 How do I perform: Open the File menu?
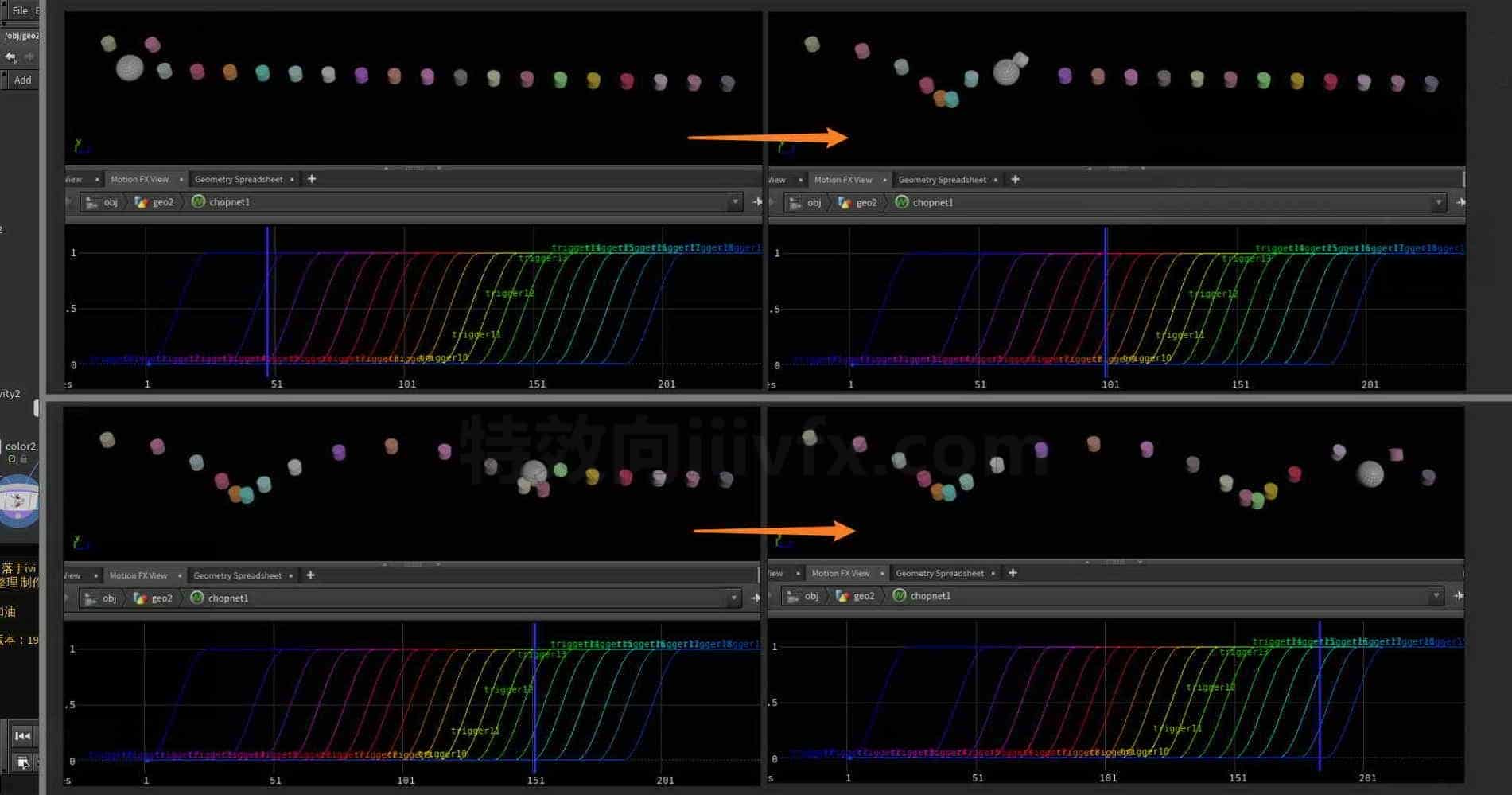pyautogui.click(x=20, y=10)
